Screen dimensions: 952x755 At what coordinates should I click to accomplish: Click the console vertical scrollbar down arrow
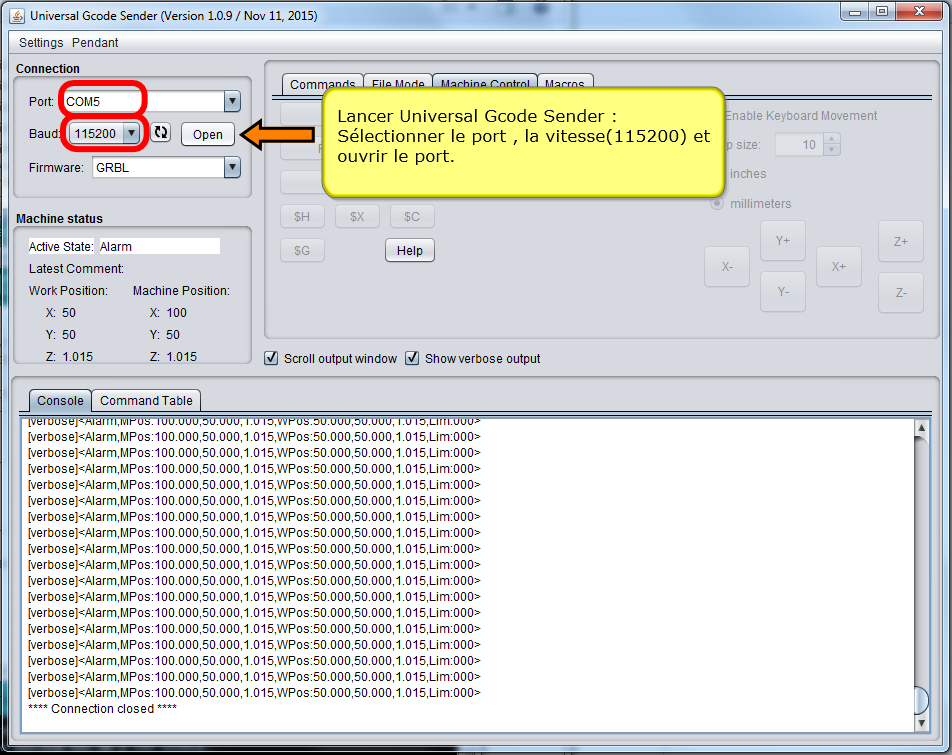click(x=921, y=722)
